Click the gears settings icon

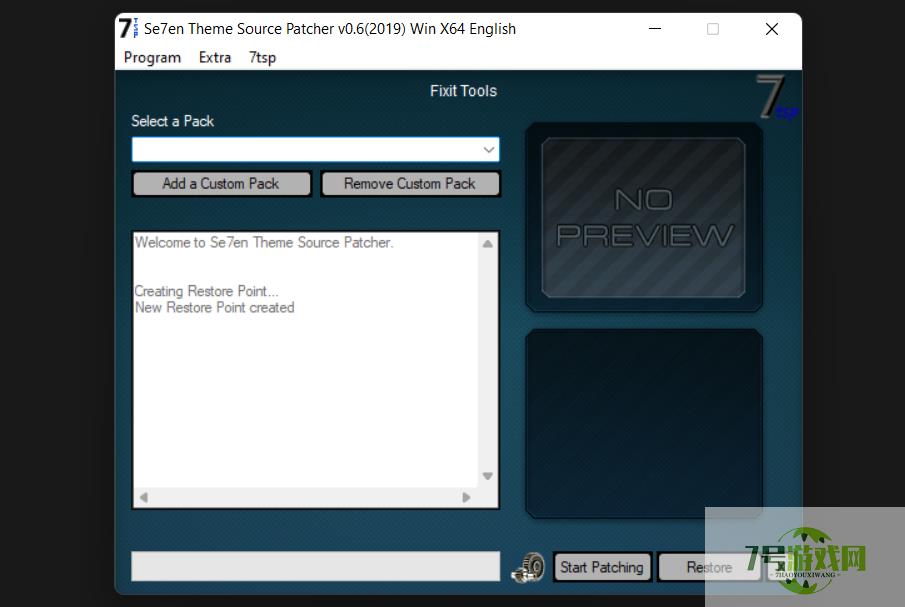[528, 567]
